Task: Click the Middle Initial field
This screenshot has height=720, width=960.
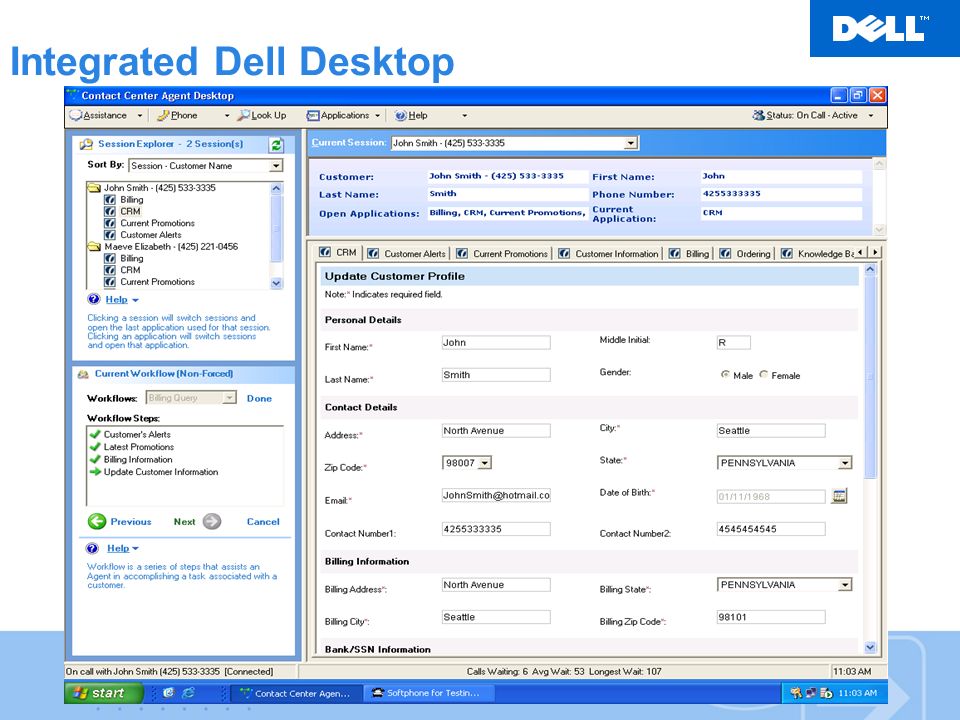Action: tap(733, 343)
